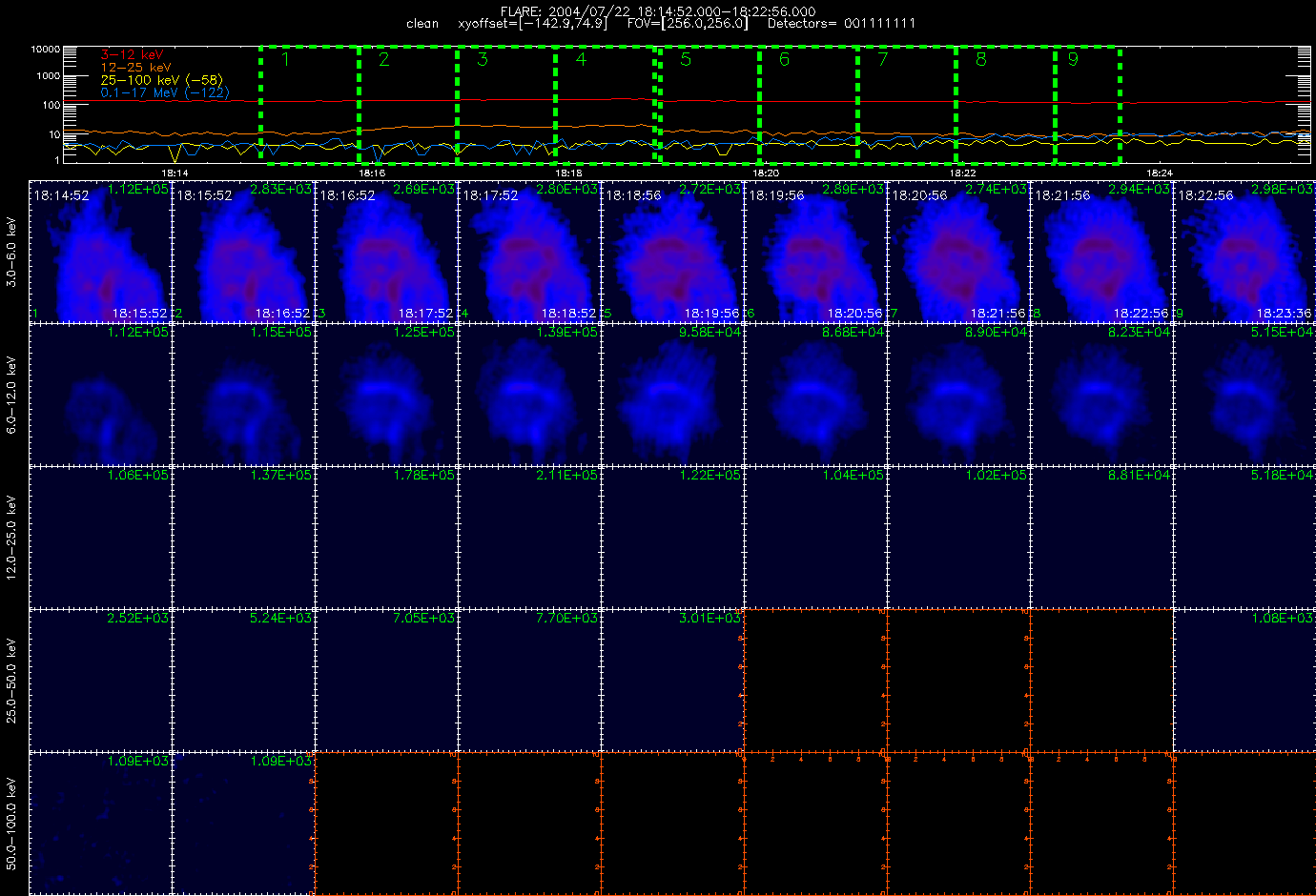
Task: Click the '18:16' time axis tick label
Action: 372,173
